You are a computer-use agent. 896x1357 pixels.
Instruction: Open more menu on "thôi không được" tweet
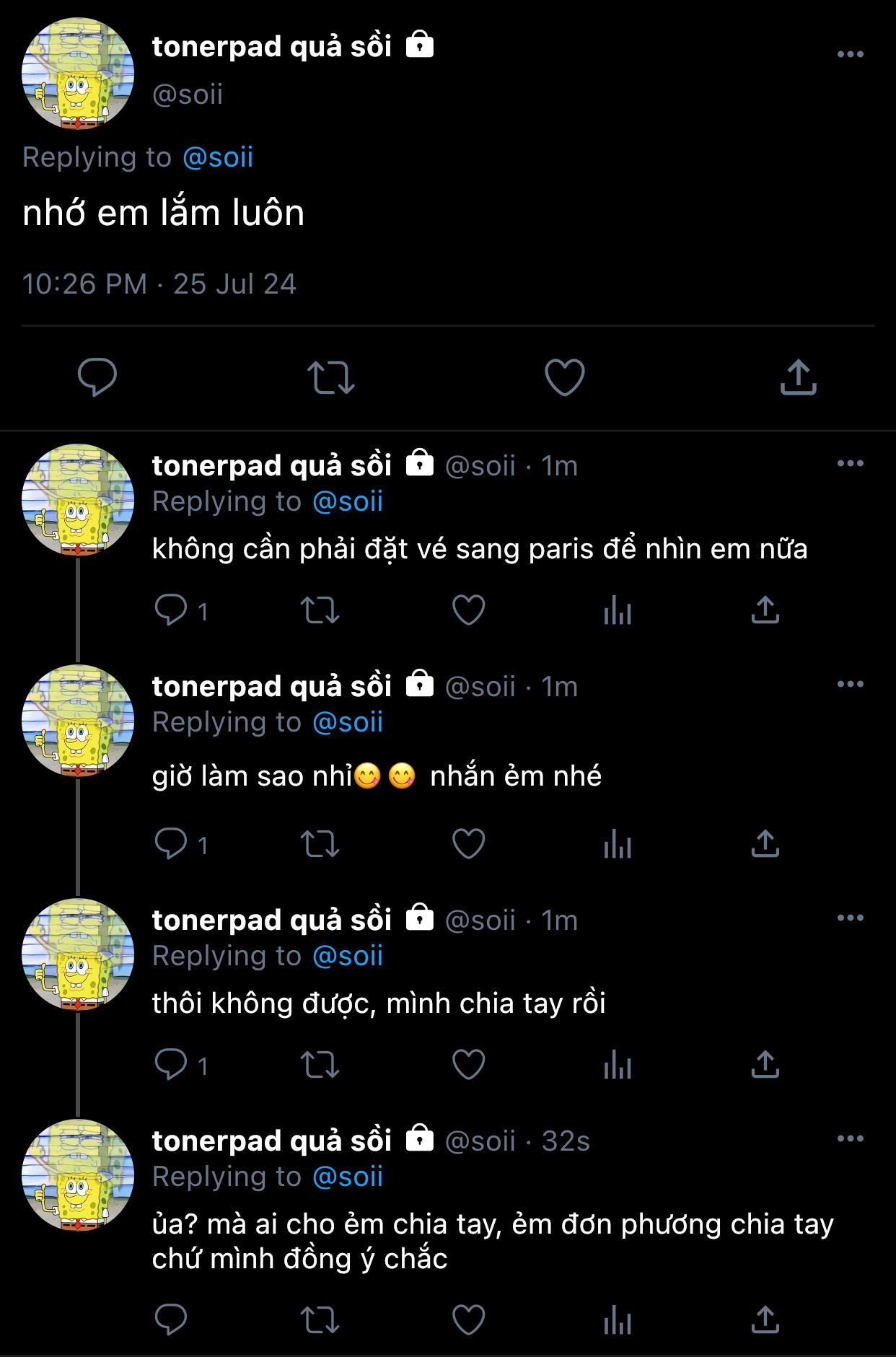[850, 918]
